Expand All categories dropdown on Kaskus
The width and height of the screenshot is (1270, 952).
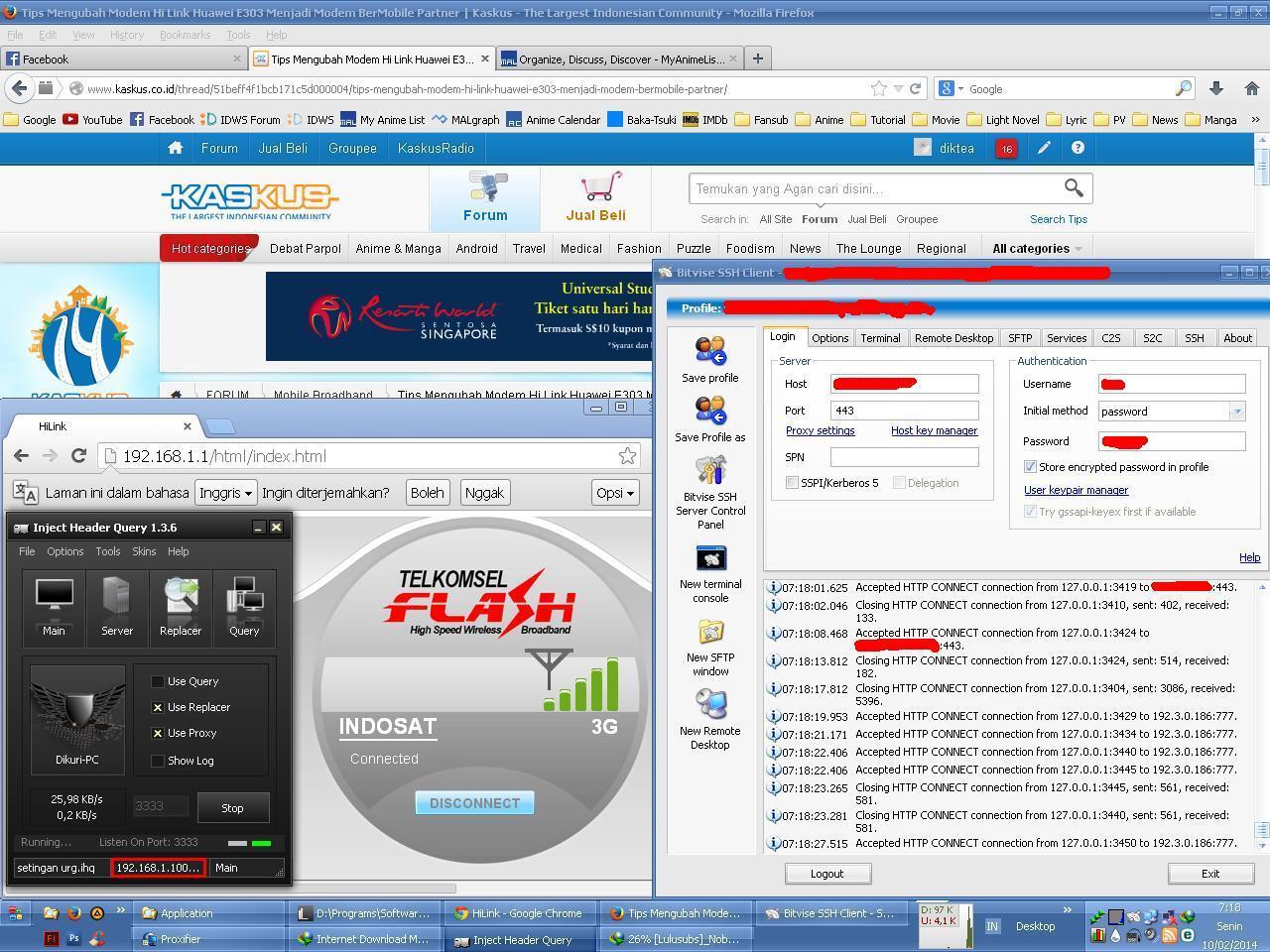click(1037, 249)
